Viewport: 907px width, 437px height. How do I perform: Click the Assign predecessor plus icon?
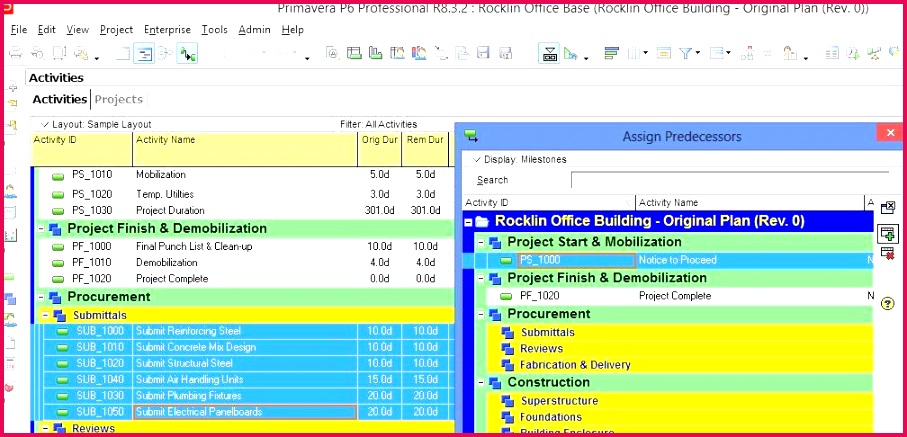(x=887, y=233)
